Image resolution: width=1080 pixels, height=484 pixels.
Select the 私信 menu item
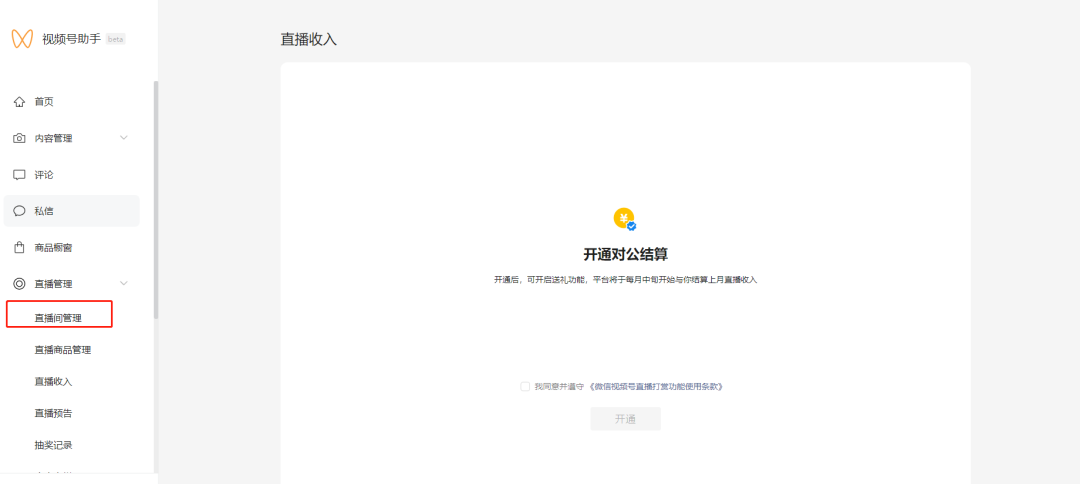point(72,211)
